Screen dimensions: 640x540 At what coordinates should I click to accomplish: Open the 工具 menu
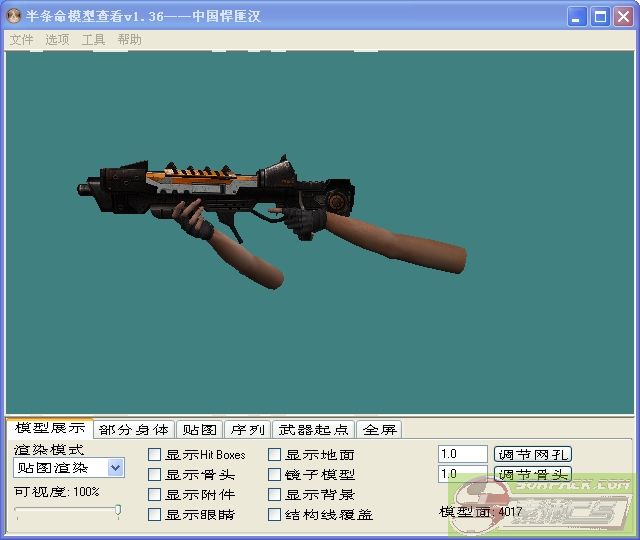[93, 40]
